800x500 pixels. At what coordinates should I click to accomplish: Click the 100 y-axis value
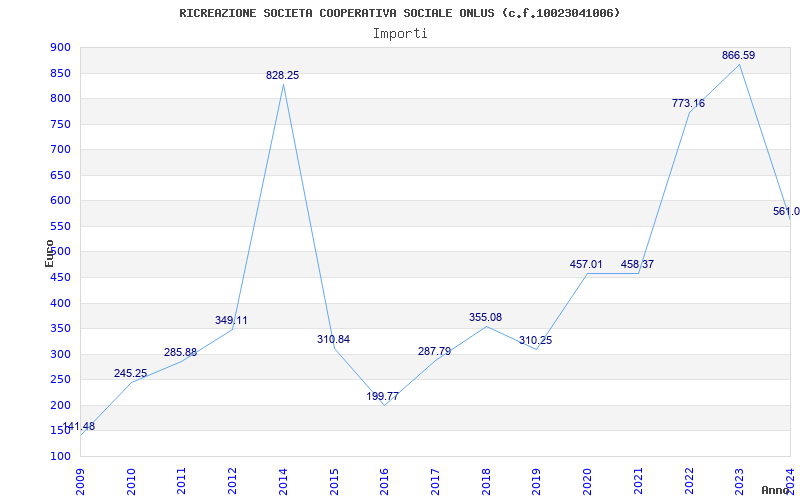(x=60, y=457)
